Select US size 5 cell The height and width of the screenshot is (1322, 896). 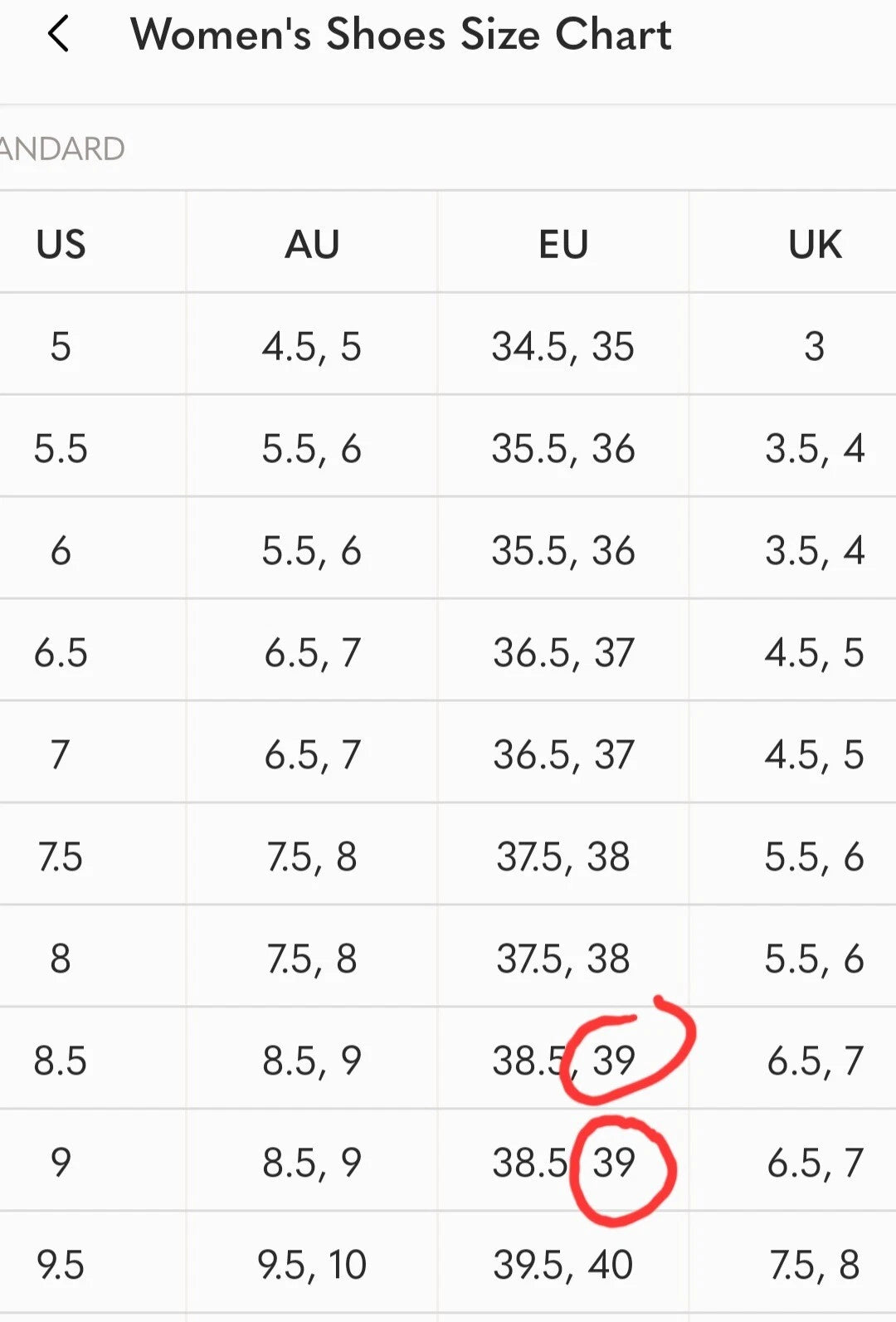coord(61,346)
